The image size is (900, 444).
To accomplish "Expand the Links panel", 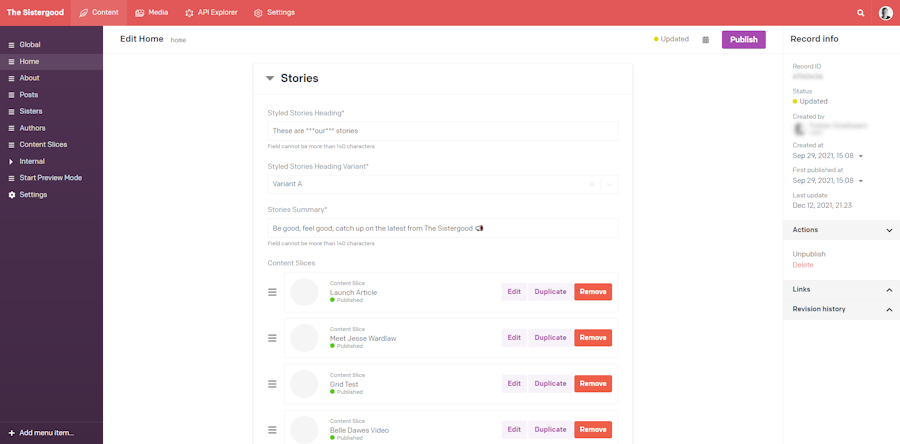I will (889, 290).
